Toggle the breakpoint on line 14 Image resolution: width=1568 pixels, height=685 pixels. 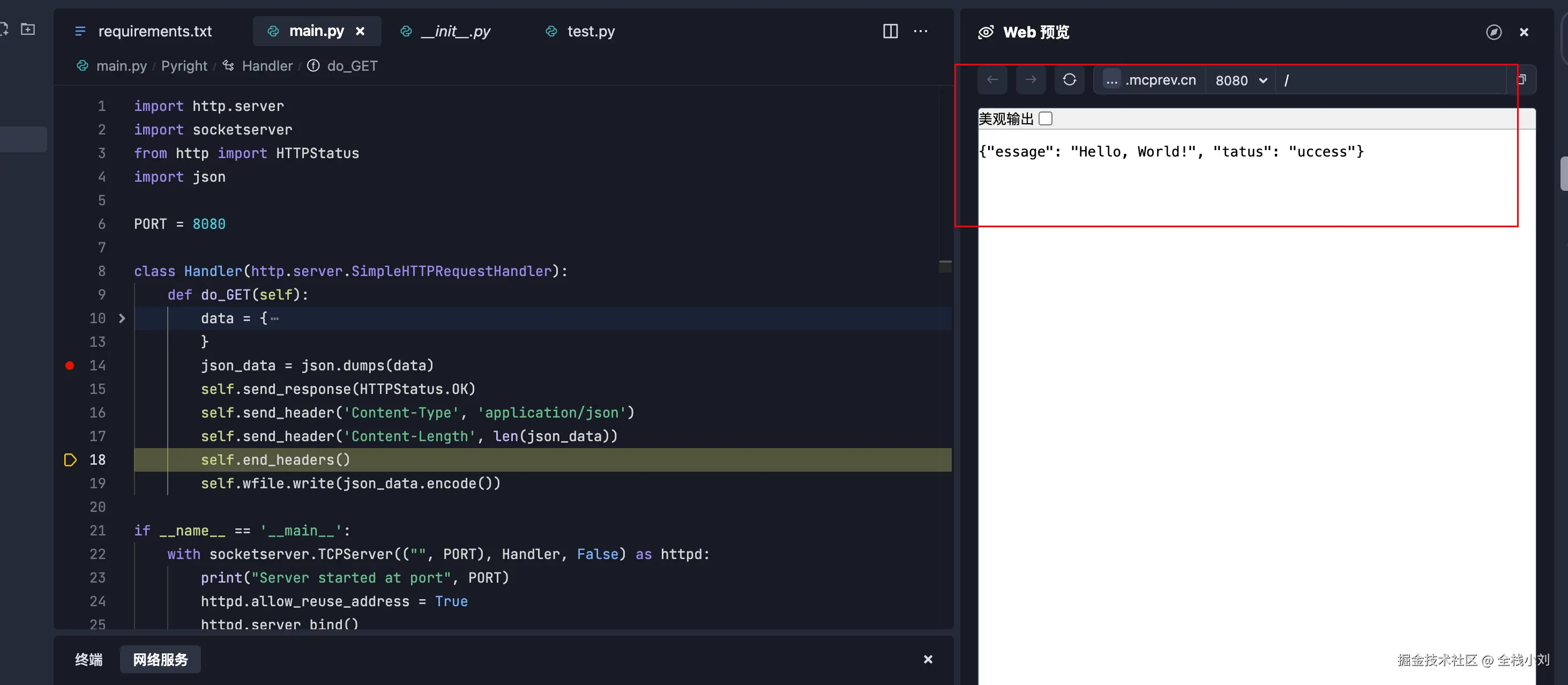(70, 366)
